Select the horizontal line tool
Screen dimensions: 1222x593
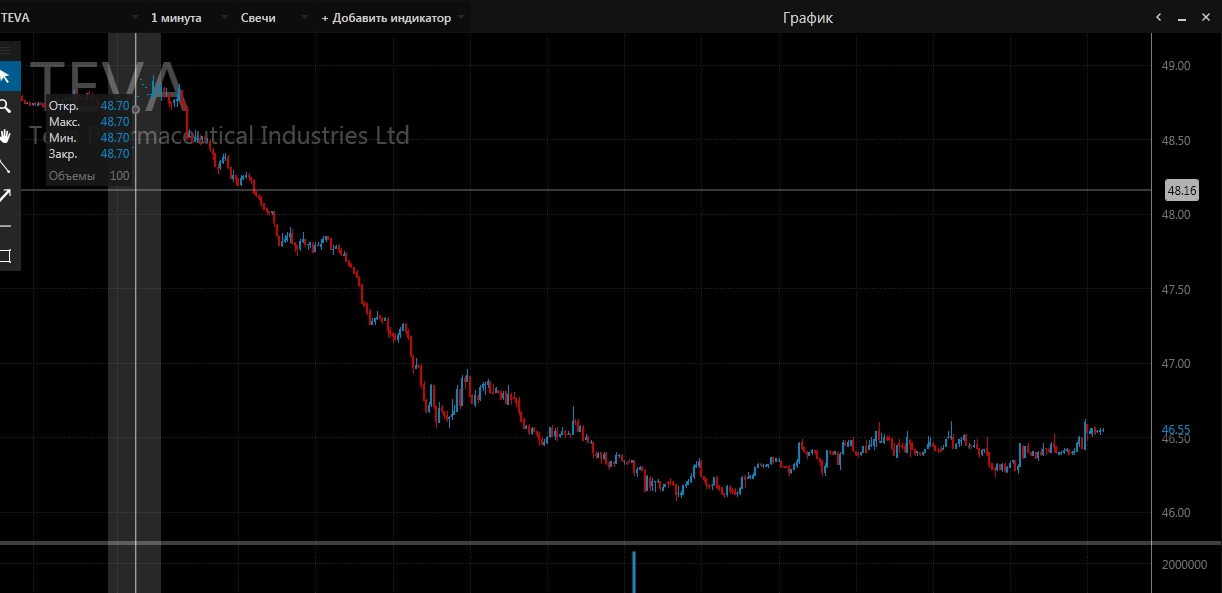tap(6, 226)
